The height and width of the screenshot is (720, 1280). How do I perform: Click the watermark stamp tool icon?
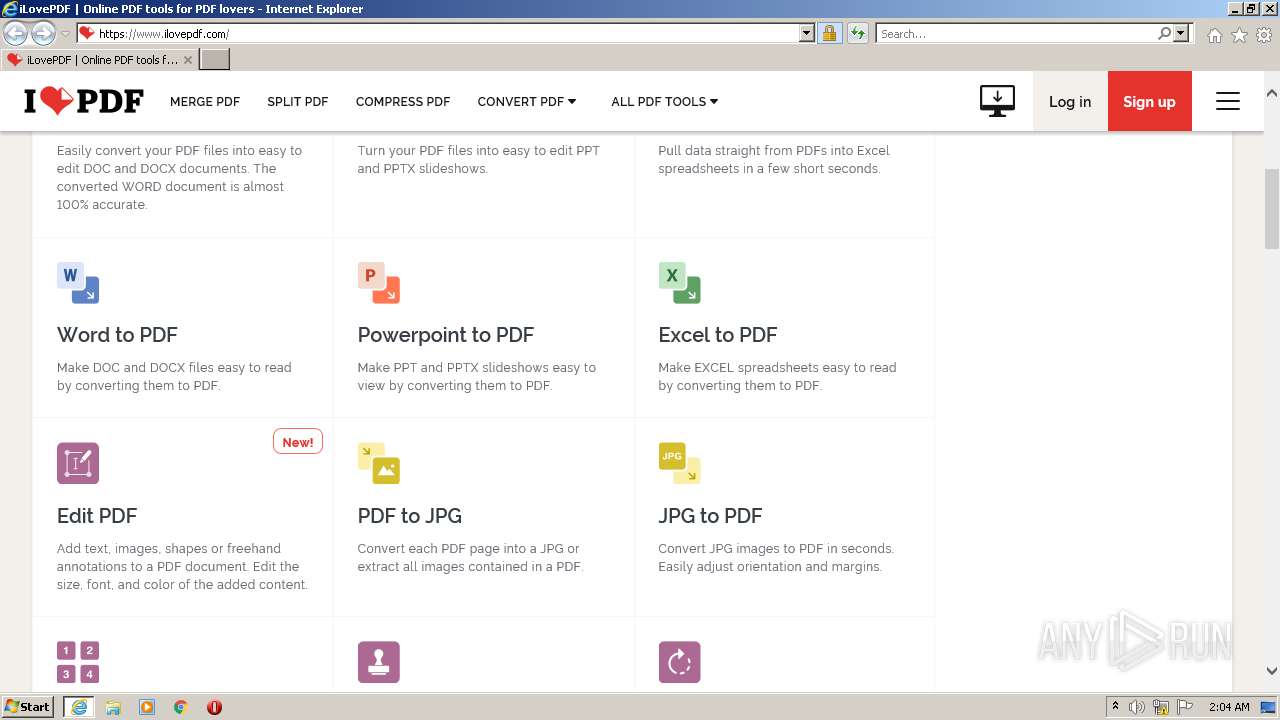coord(379,662)
